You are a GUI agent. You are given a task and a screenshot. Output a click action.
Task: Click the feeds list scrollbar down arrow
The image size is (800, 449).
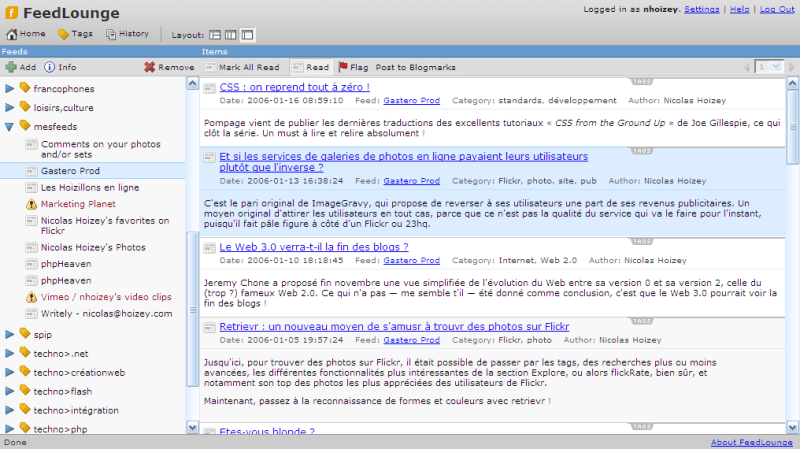tap(192, 428)
